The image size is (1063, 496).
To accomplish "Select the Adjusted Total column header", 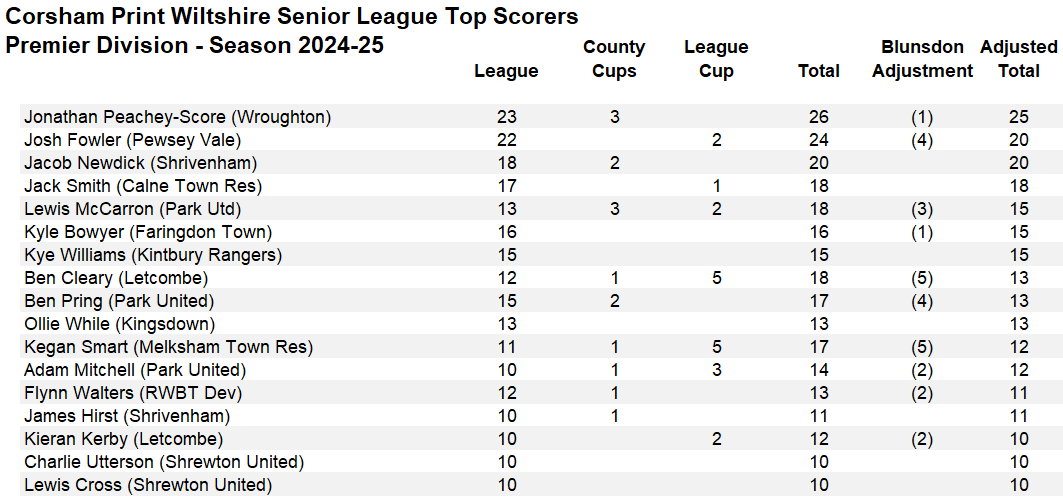I will [x=1018, y=59].
